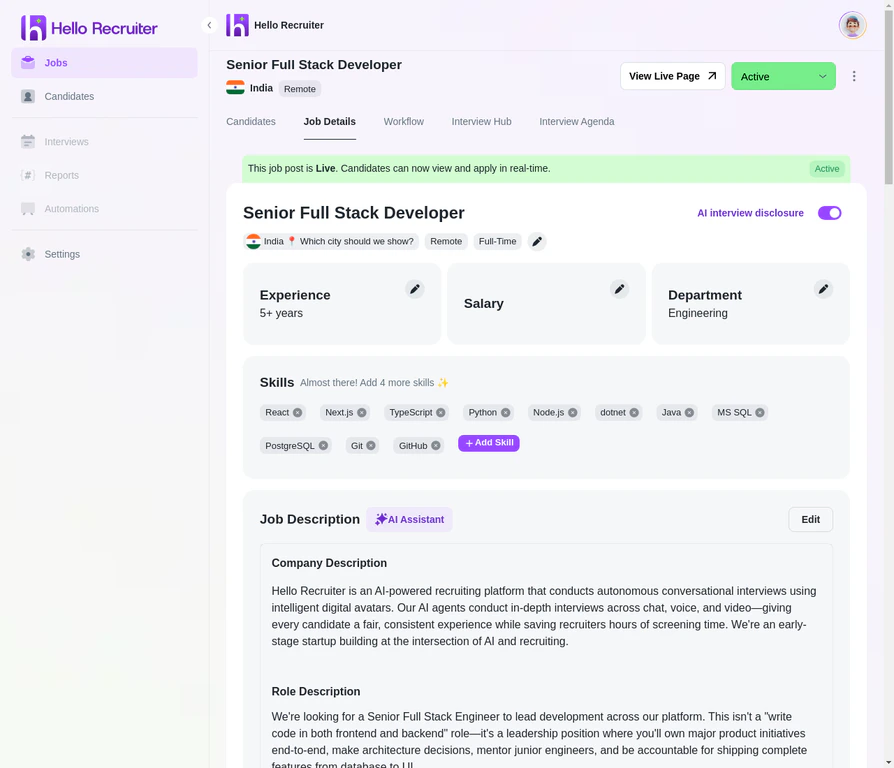894x768 pixels.
Task: Switch to the Candidates tab
Action: pos(251,121)
